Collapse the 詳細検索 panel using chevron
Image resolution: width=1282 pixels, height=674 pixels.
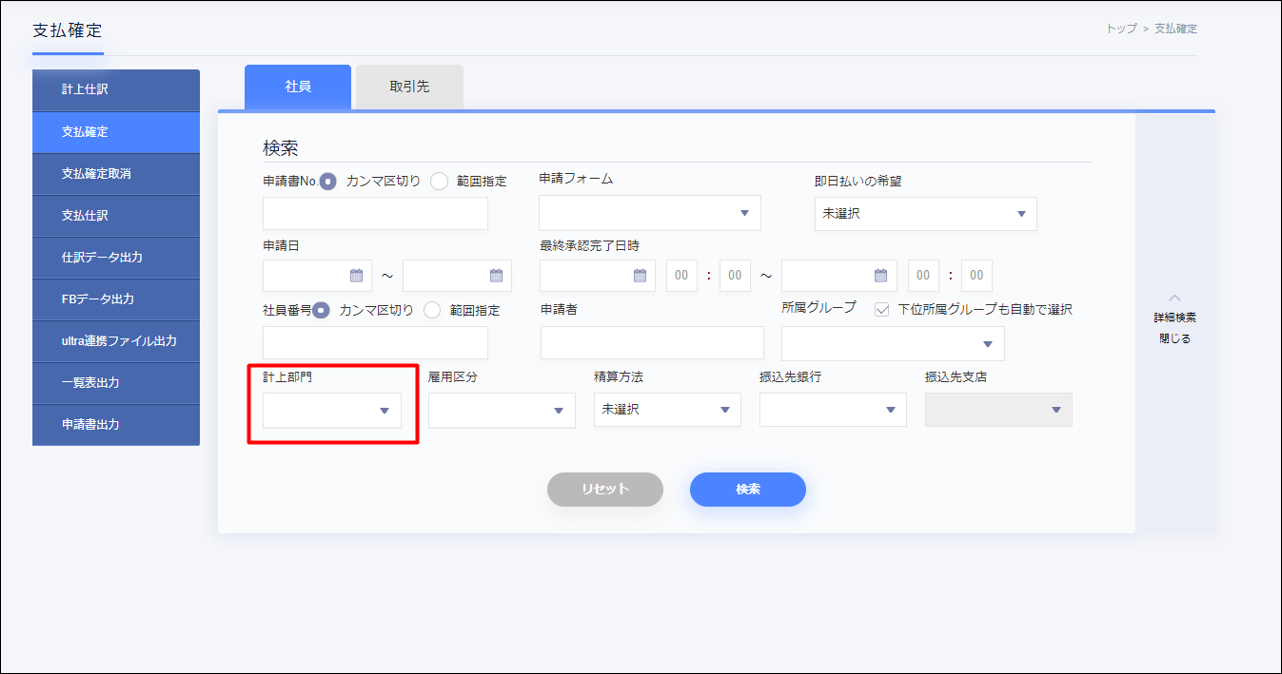[x=1174, y=298]
